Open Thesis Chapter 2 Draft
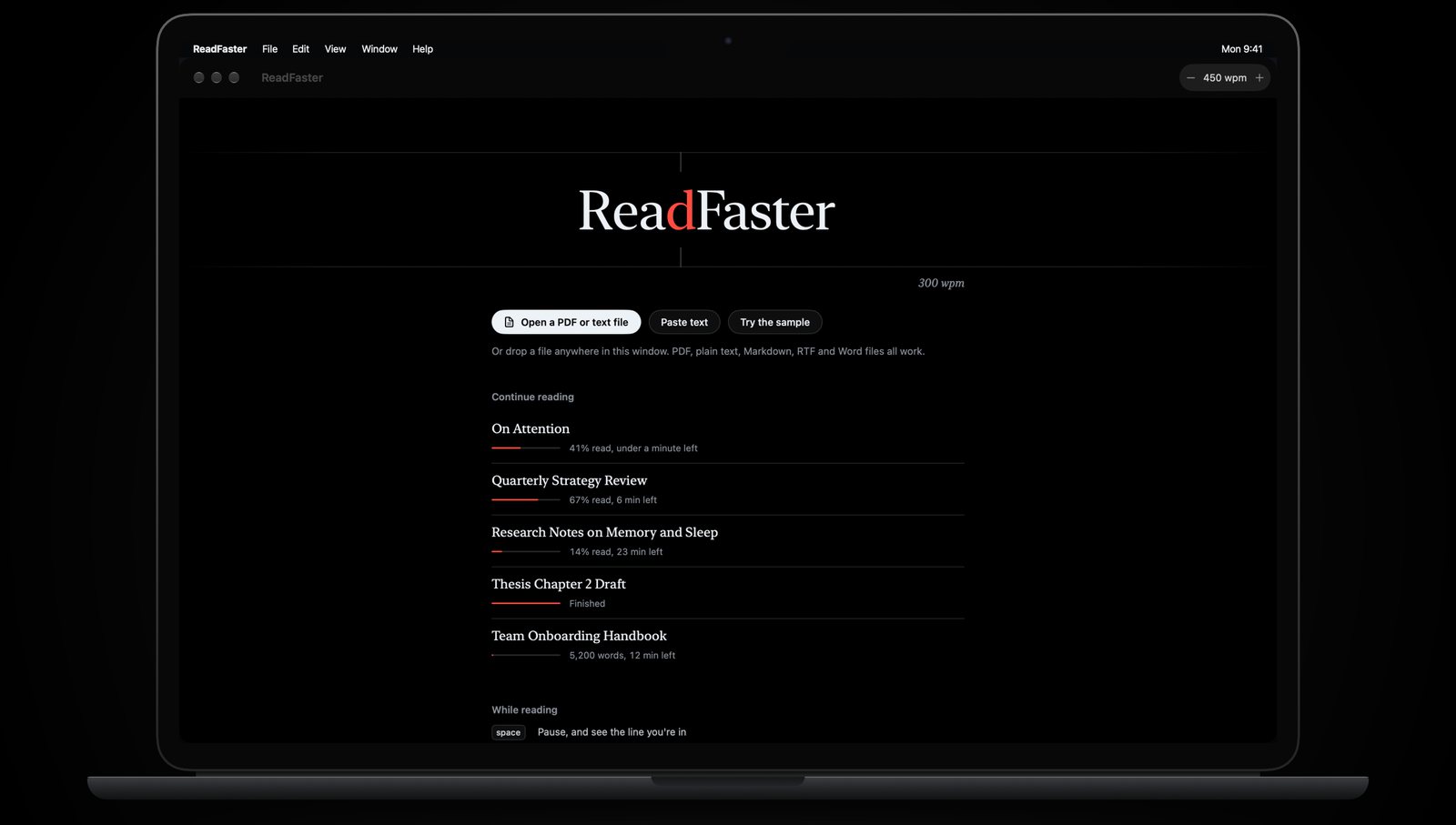Screen dimensions: 1456x825 pos(728,593)
